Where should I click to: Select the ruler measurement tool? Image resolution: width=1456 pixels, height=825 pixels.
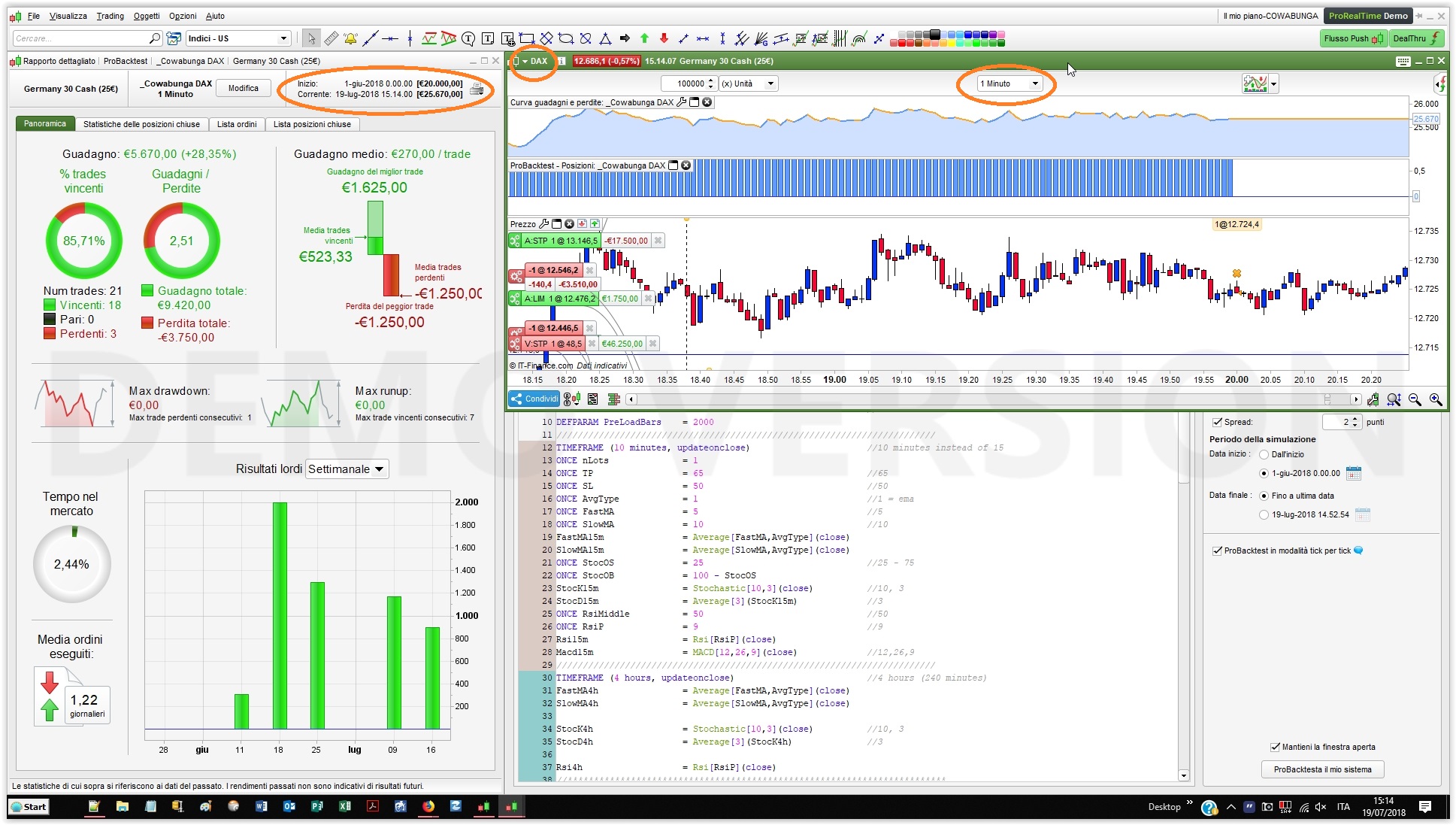click(x=331, y=38)
